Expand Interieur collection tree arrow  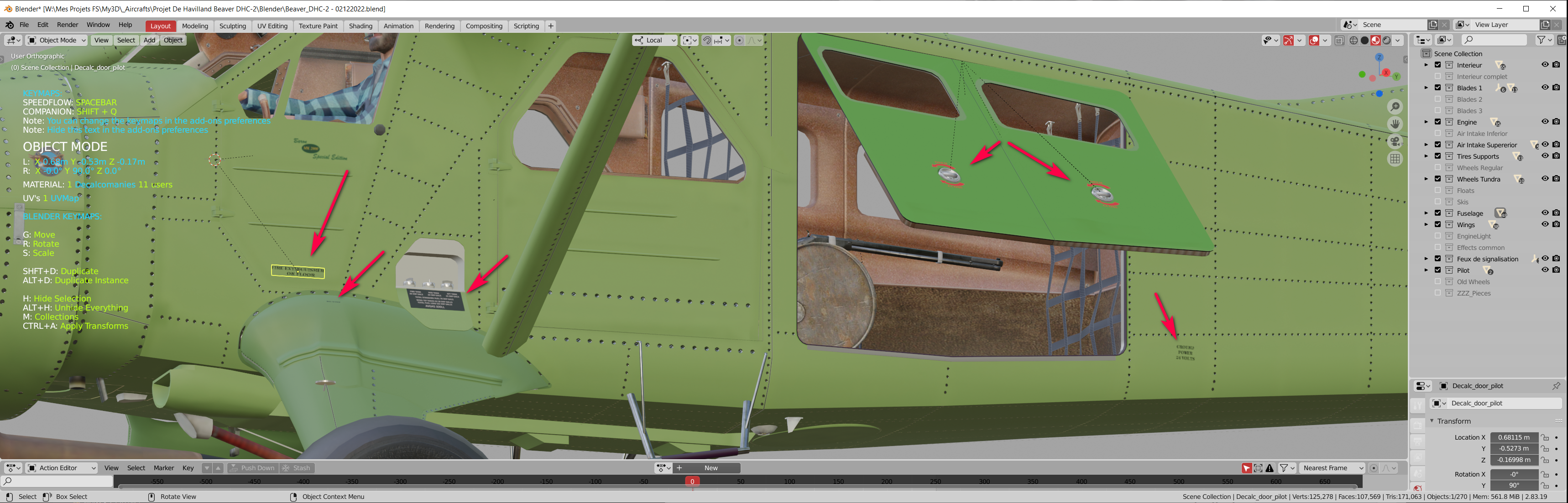1426,65
